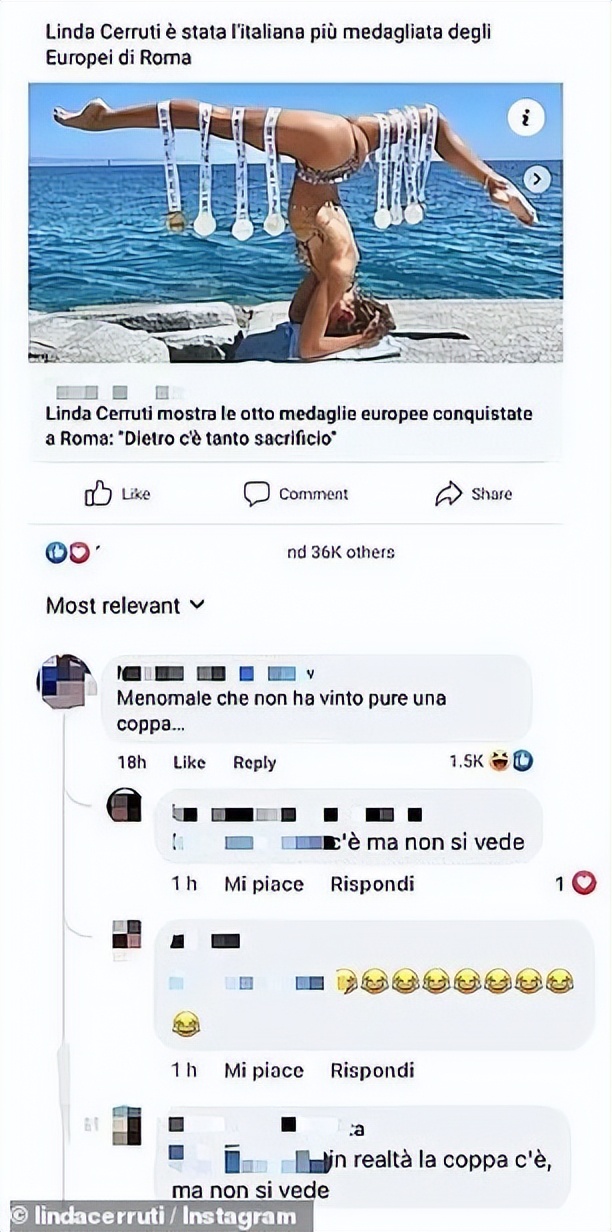The height and width of the screenshot is (1232, 612).
Task: Like the 'Menomale che non ha vinto' comment
Action: (189, 762)
